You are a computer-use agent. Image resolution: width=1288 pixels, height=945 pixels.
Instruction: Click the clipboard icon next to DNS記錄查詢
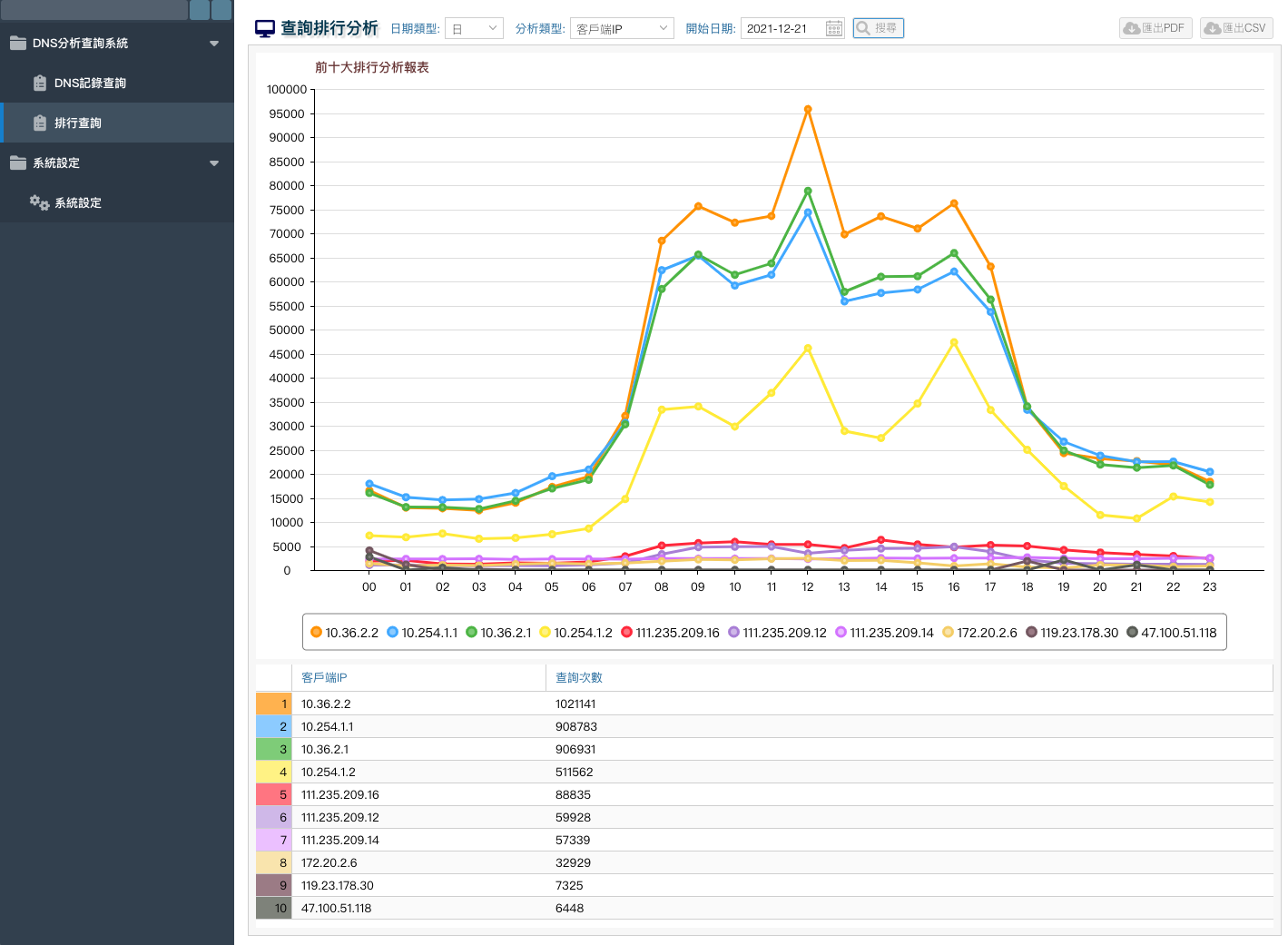coord(40,83)
